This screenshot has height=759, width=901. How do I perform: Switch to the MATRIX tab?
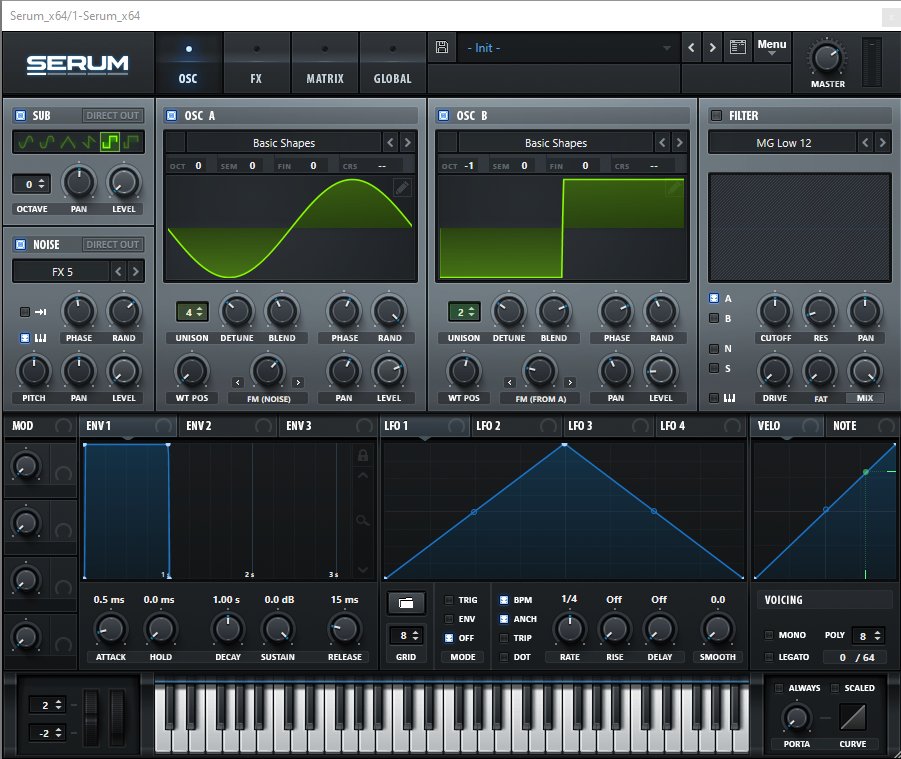(325, 63)
